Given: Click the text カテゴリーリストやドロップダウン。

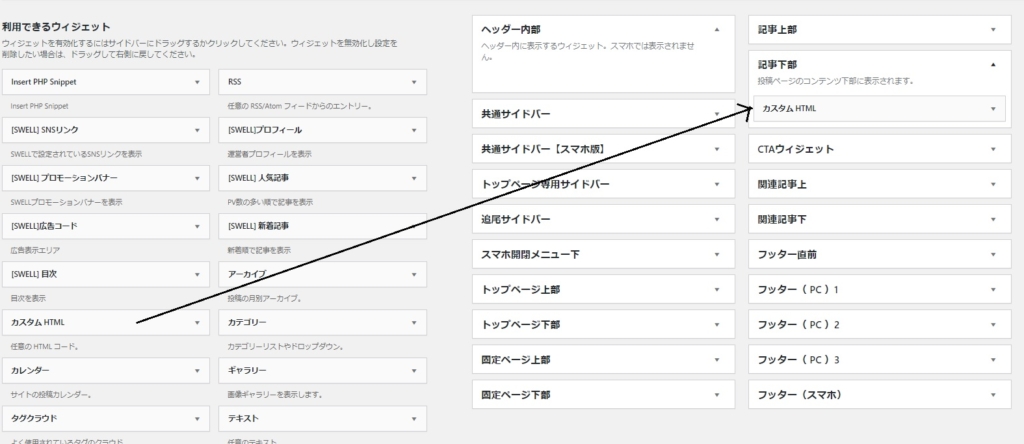Looking at the screenshot, I should click(x=286, y=347).
